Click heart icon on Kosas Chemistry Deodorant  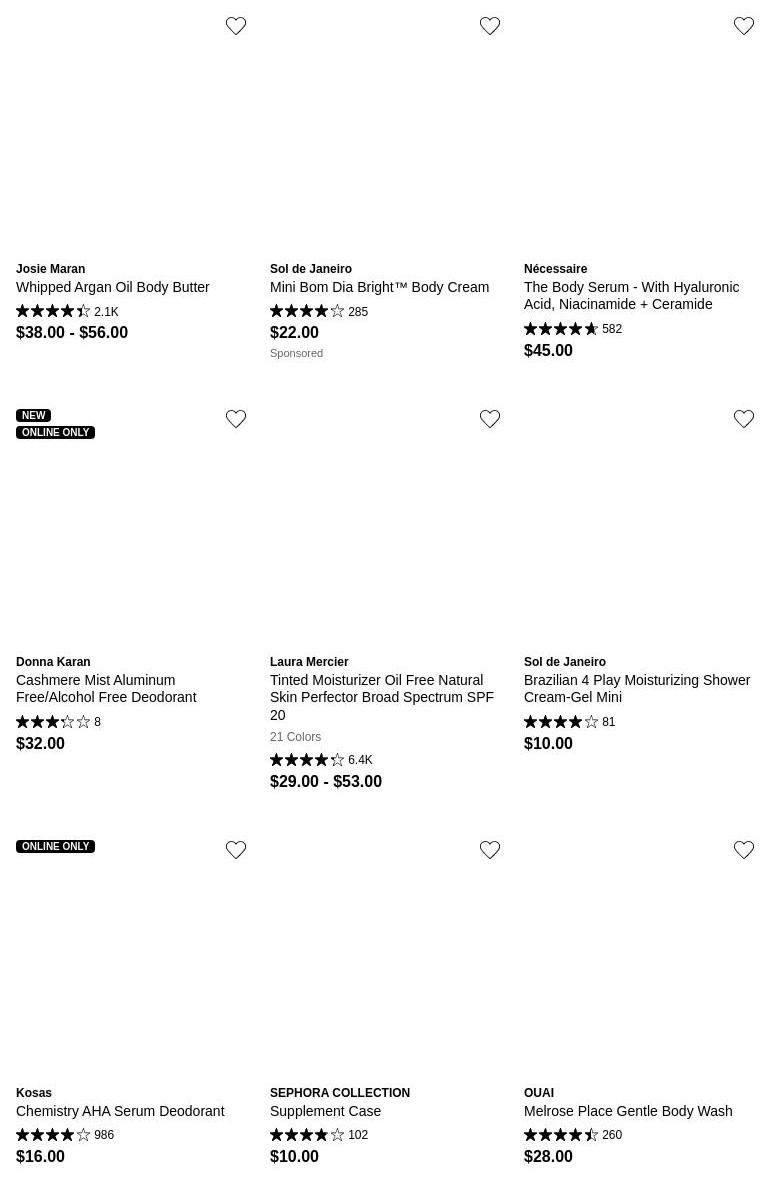point(236,850)
